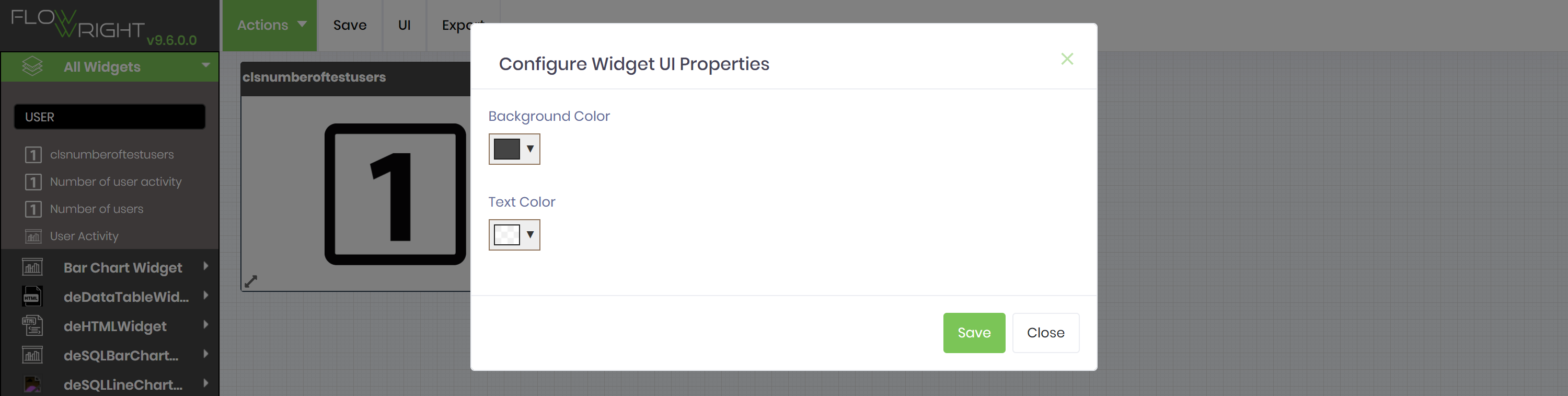Screen dimensions: 1568x396
Task: Open the Actions menu
Action: [269, 25]
